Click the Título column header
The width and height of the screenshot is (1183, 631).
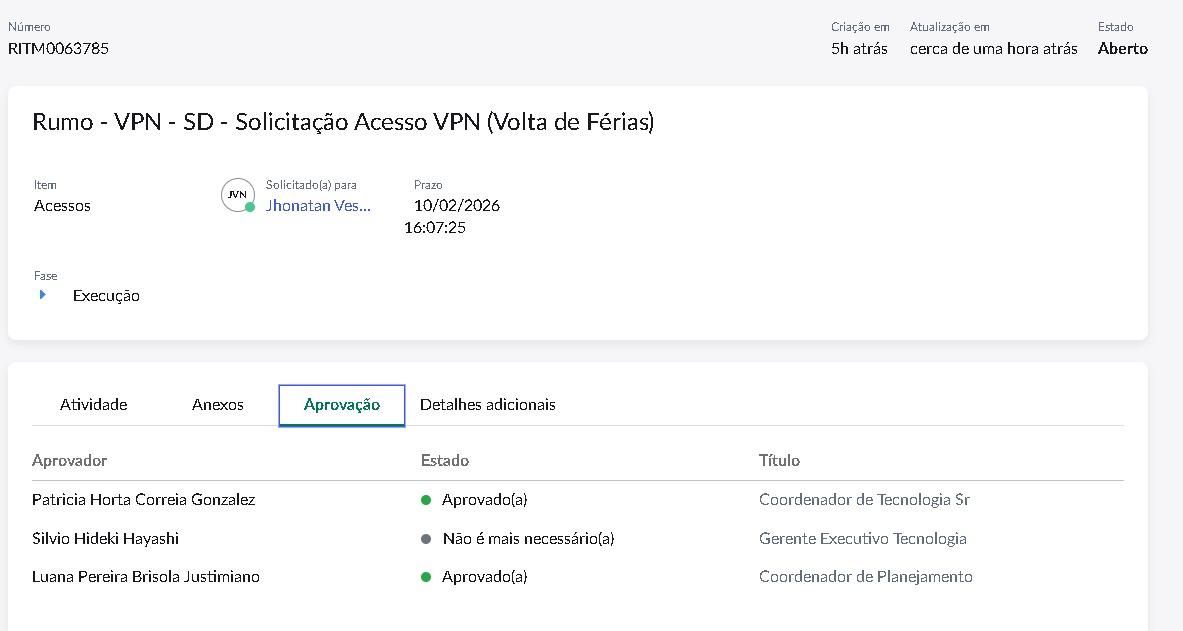779,460
